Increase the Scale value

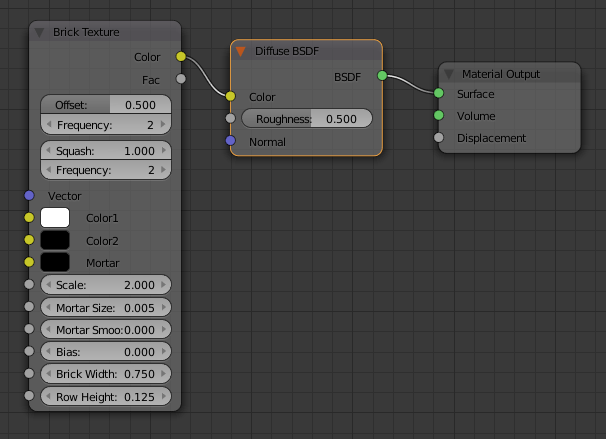163,284
